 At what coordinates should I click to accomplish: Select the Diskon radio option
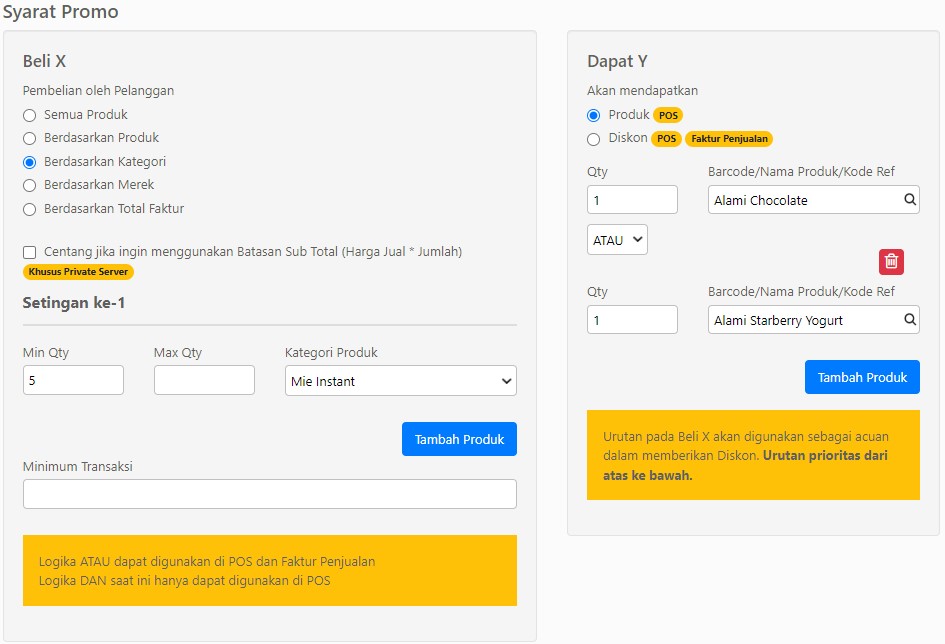click(x=594, y=139)
